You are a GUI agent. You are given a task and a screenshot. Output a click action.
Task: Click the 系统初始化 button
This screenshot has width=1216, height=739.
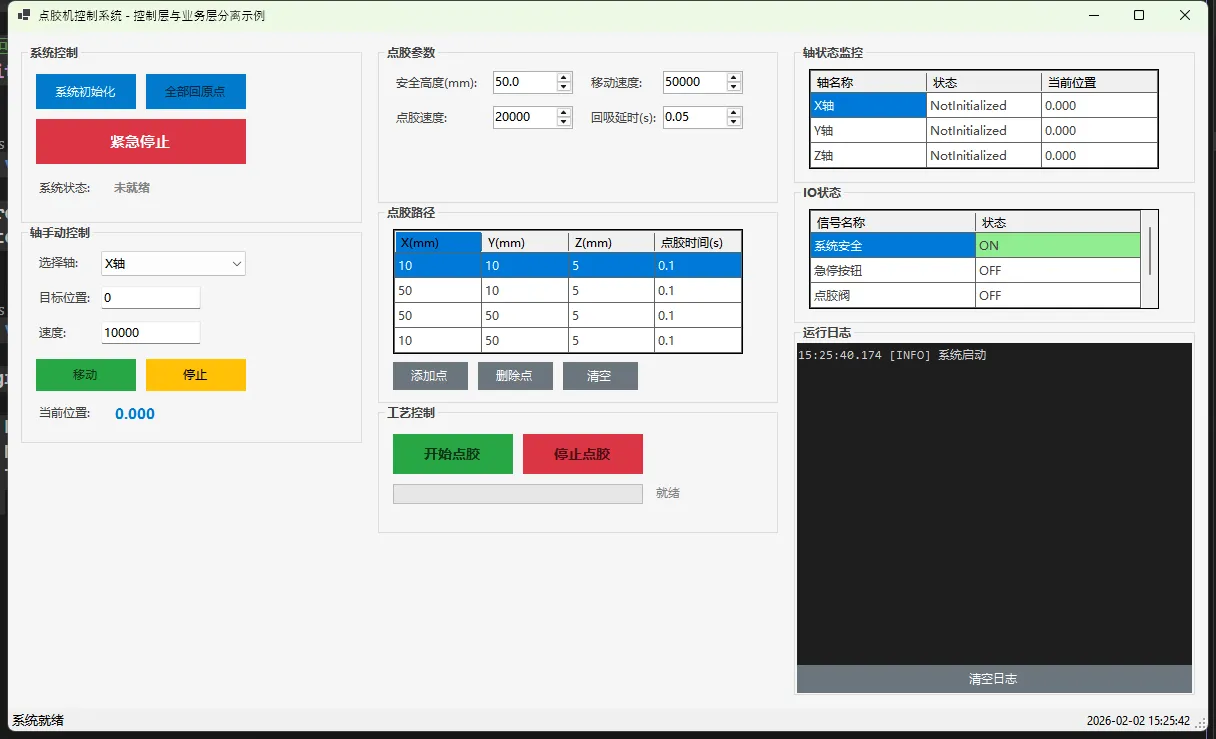coord(85,91)
